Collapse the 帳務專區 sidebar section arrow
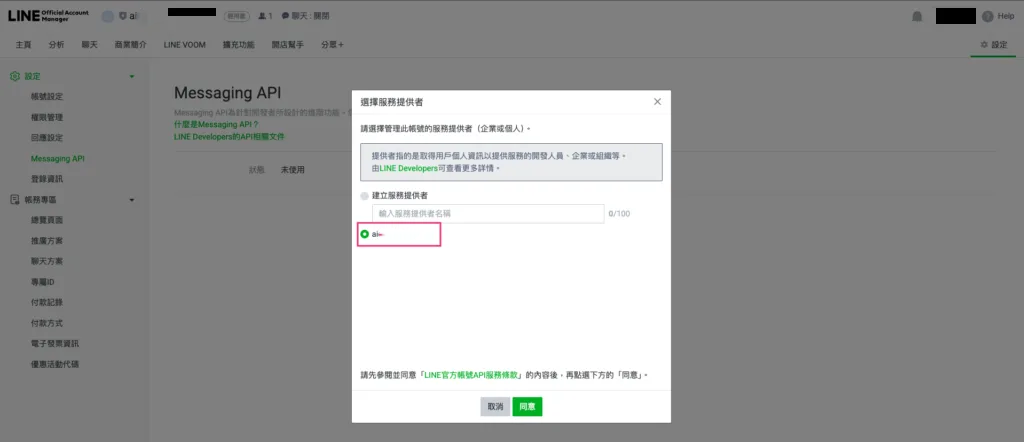The image size is (1024, 442). tap(132, 199)
